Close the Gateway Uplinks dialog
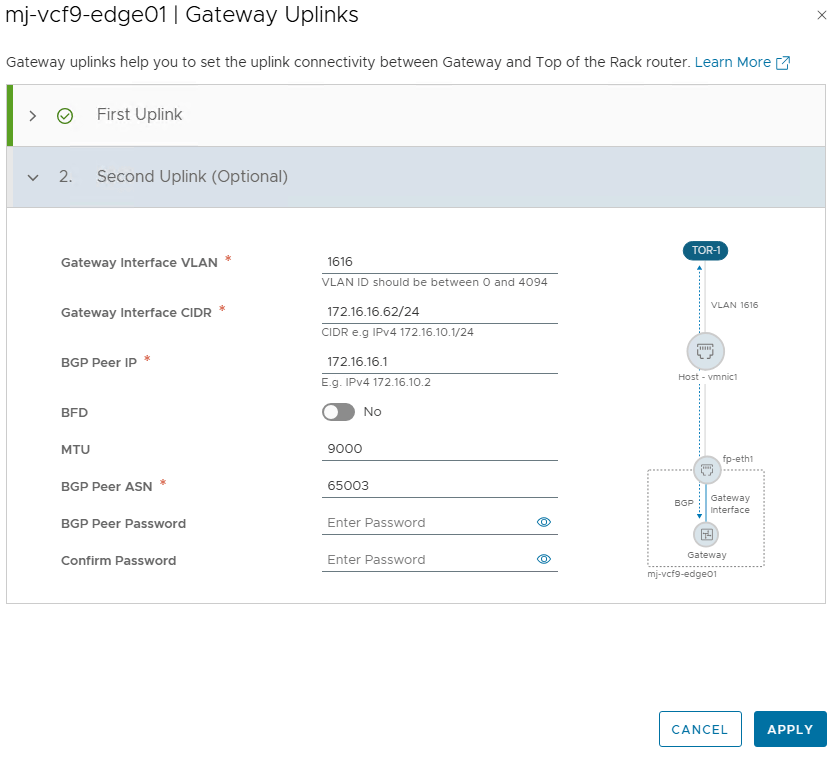The image size is (840, 757). click(x=821, y=15)
